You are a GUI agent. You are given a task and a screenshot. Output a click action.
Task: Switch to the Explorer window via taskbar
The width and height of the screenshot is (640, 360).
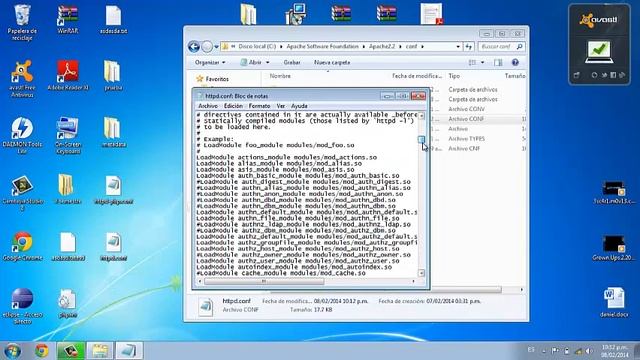coord(100,351)
